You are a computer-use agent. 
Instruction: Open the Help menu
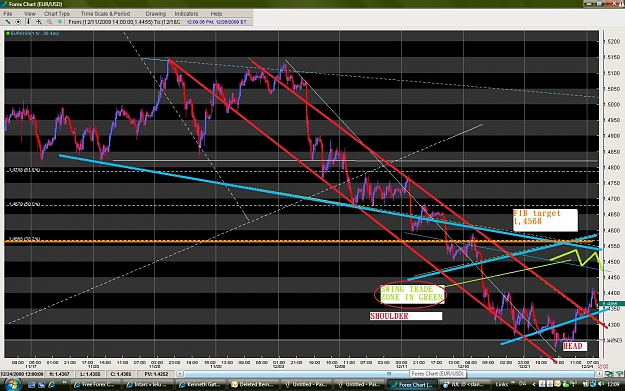click(x=216, y=14)
